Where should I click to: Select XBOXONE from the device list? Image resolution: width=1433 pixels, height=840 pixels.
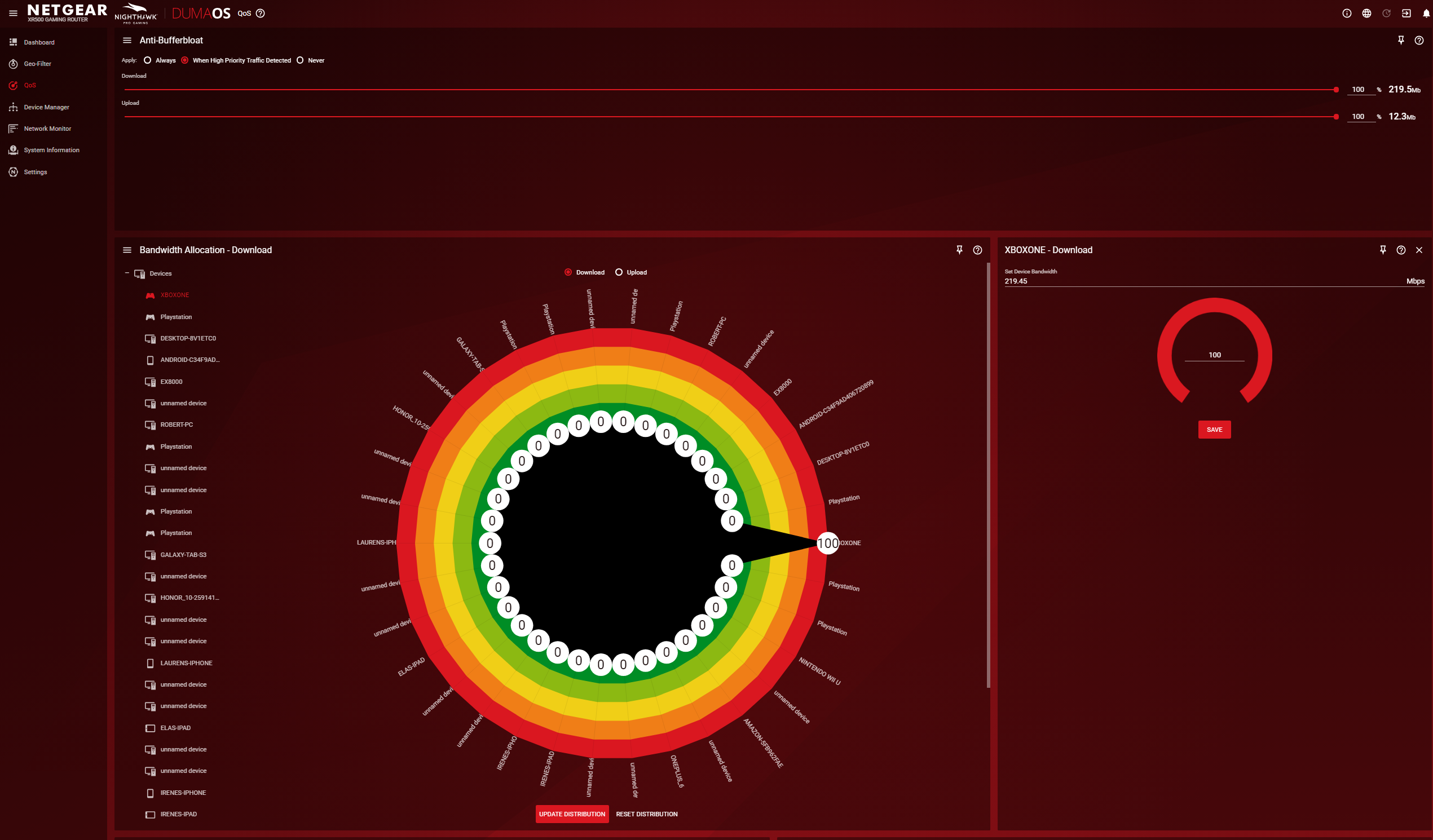[174, 294]
